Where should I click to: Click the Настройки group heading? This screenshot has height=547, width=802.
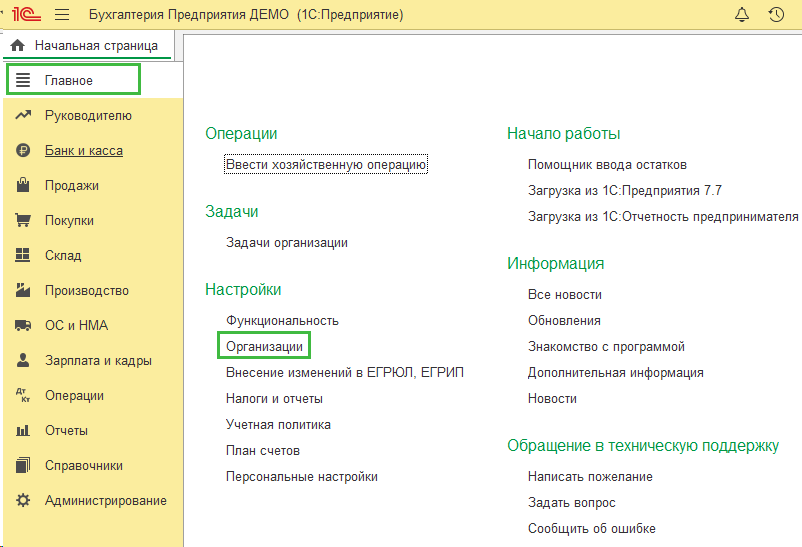coord(243,290)
